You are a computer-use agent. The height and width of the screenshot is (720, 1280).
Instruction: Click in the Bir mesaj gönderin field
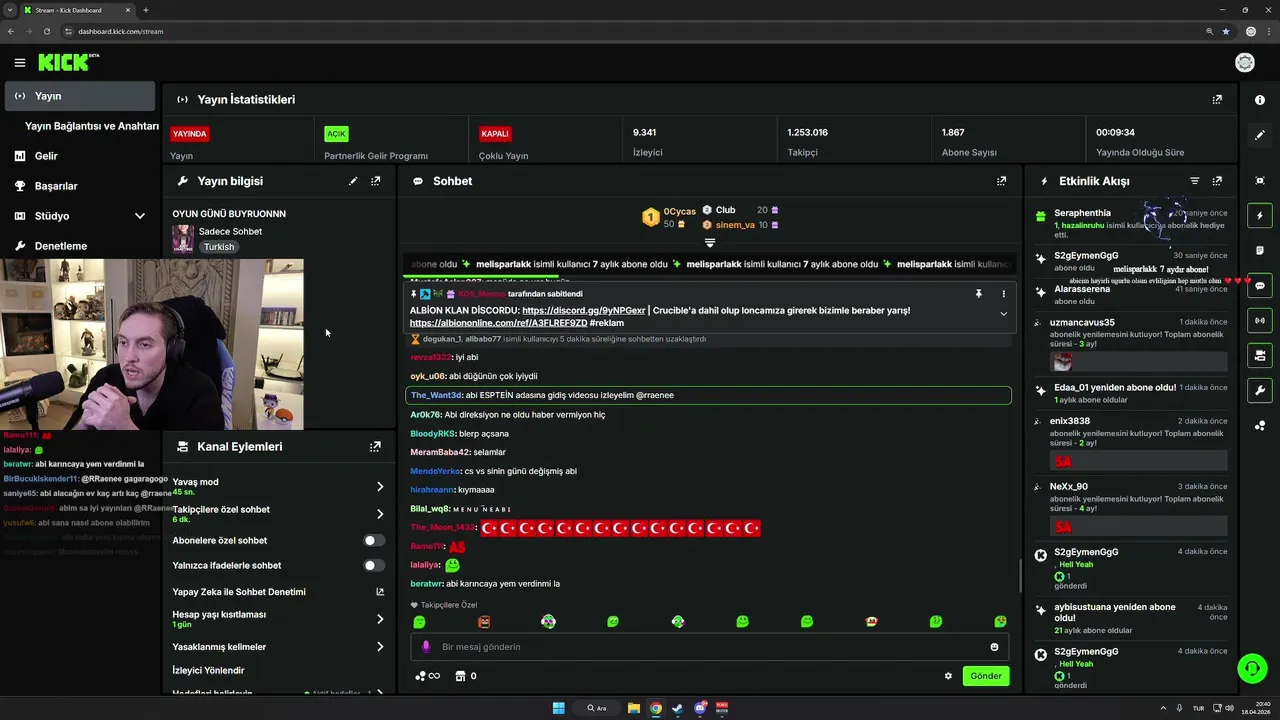pos(710,647)
